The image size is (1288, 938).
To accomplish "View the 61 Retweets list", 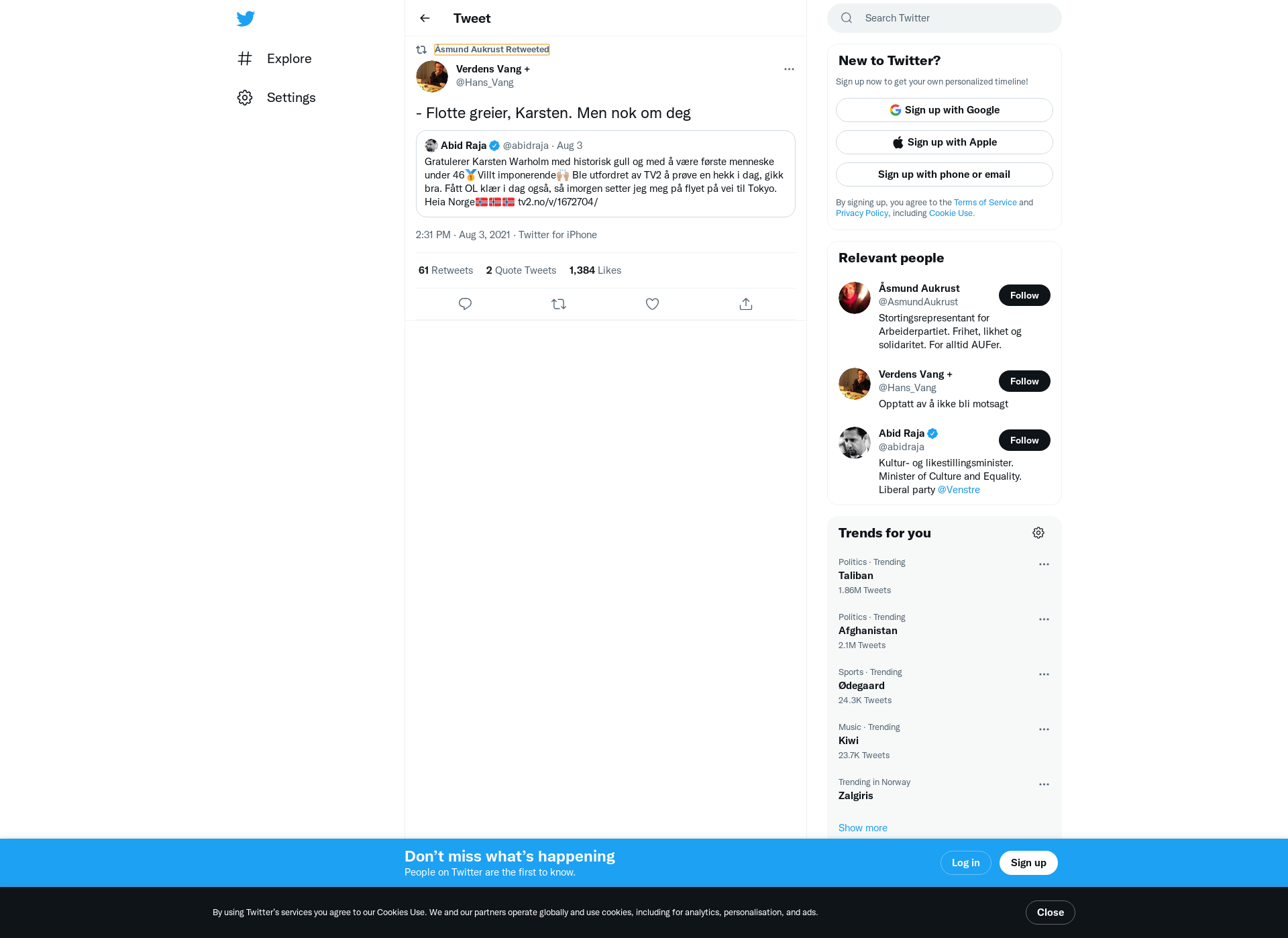I will [445, 270].
